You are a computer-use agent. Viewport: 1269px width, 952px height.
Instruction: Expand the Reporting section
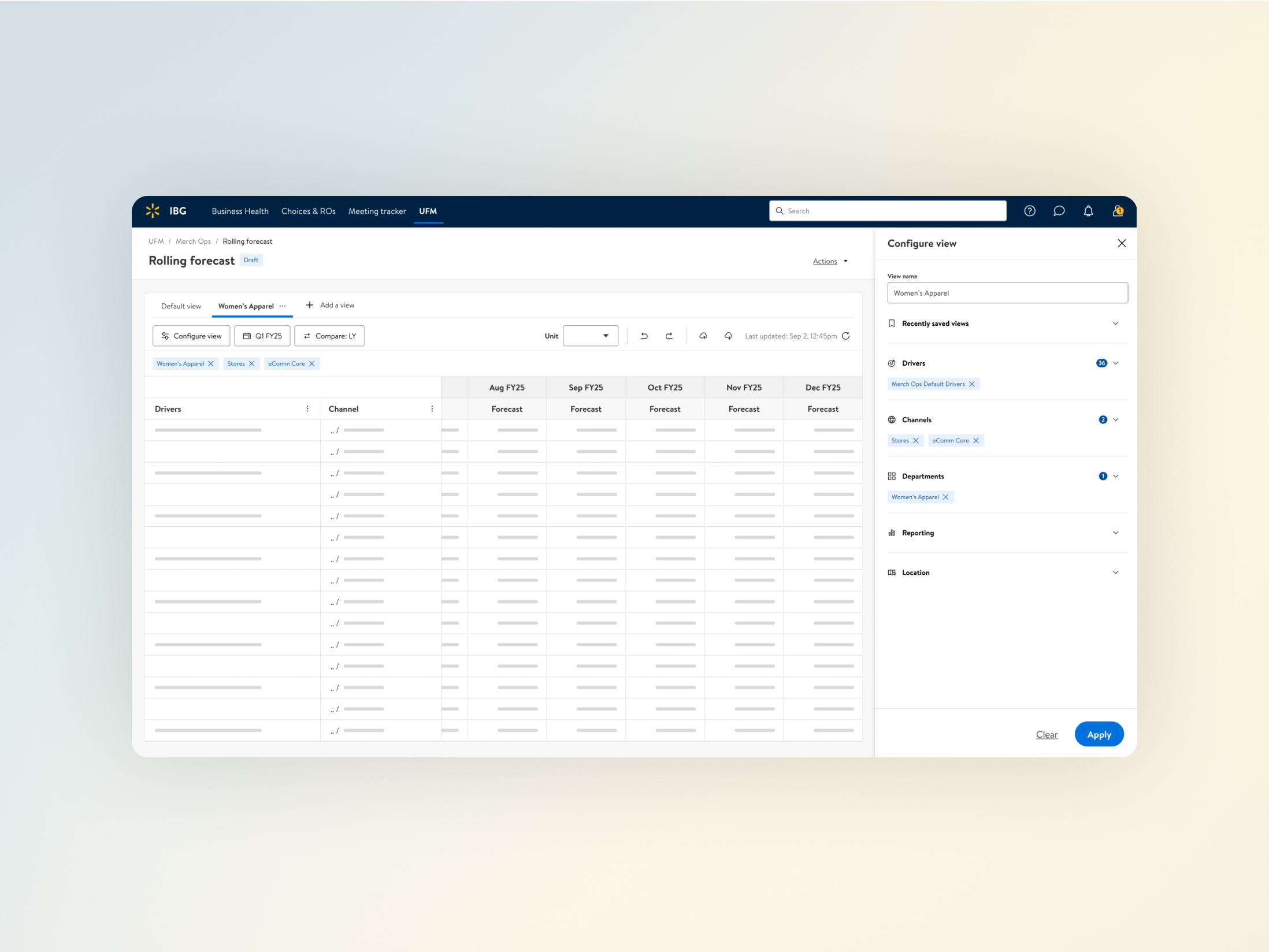point(1115,533)
